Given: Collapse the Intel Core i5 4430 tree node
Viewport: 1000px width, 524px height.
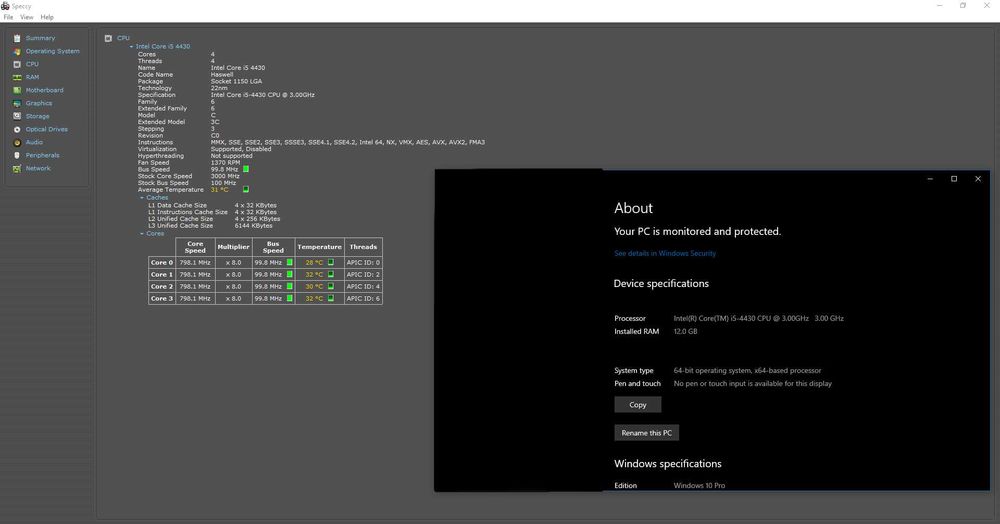Looking at the screenshot, I should click(x=131, y=47).
